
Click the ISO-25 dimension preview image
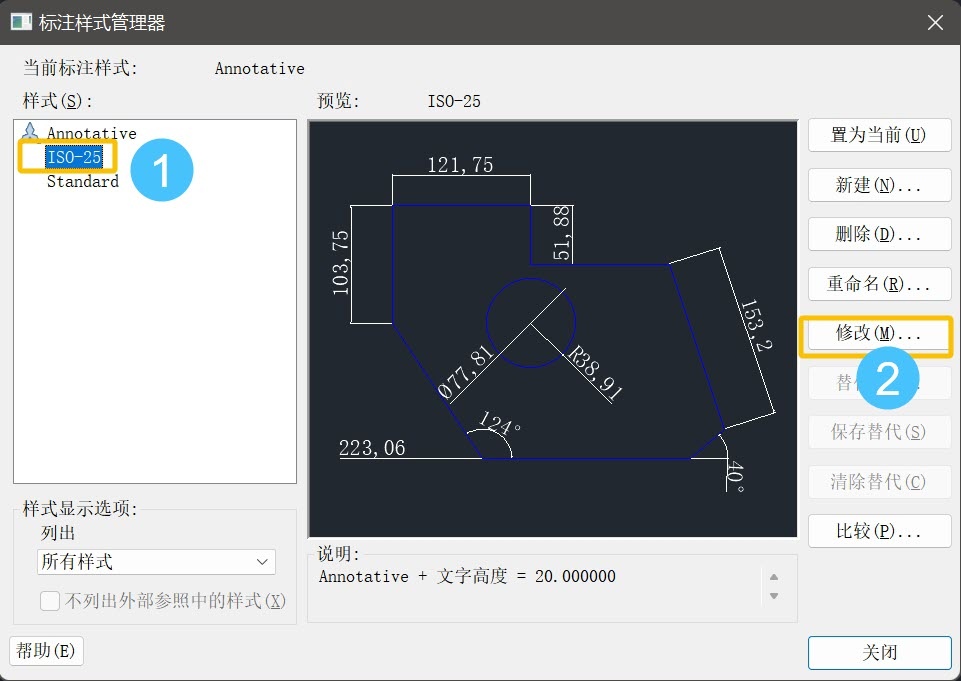(552, 329)
